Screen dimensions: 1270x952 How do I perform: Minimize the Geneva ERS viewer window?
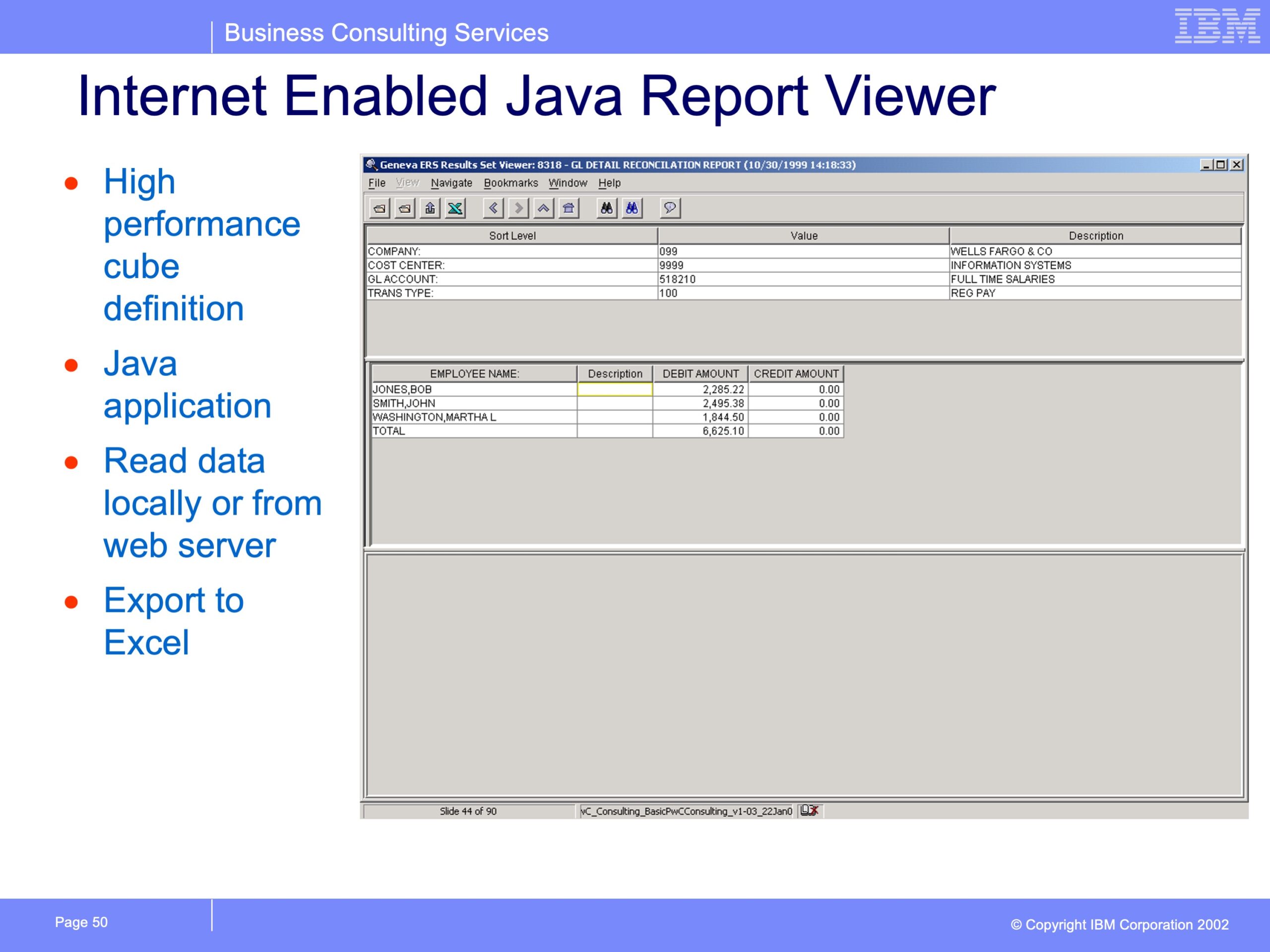[x=1206, y=165]
